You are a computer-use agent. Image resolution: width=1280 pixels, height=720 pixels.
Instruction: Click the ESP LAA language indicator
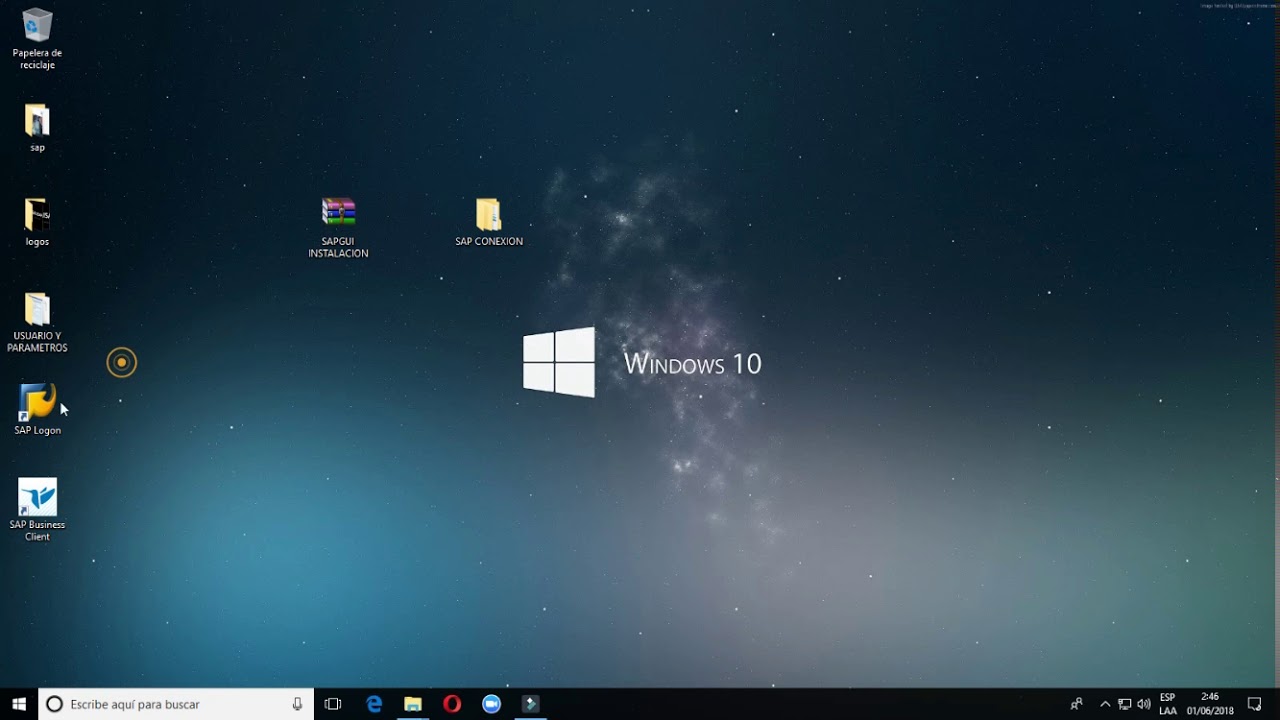click(x=1168, y=704)
